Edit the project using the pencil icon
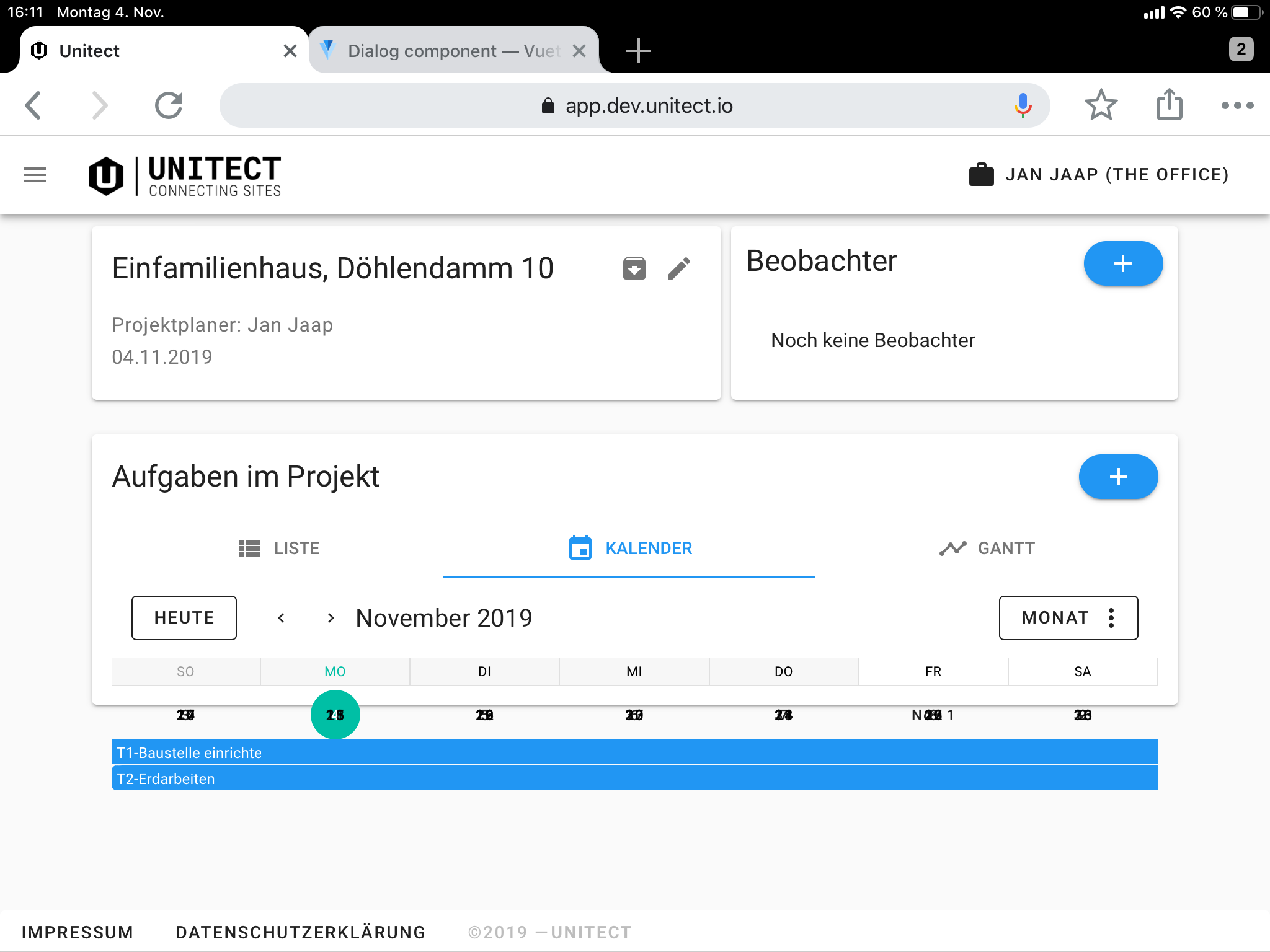This screenshot has height=952, width=1270. [680, 268]
